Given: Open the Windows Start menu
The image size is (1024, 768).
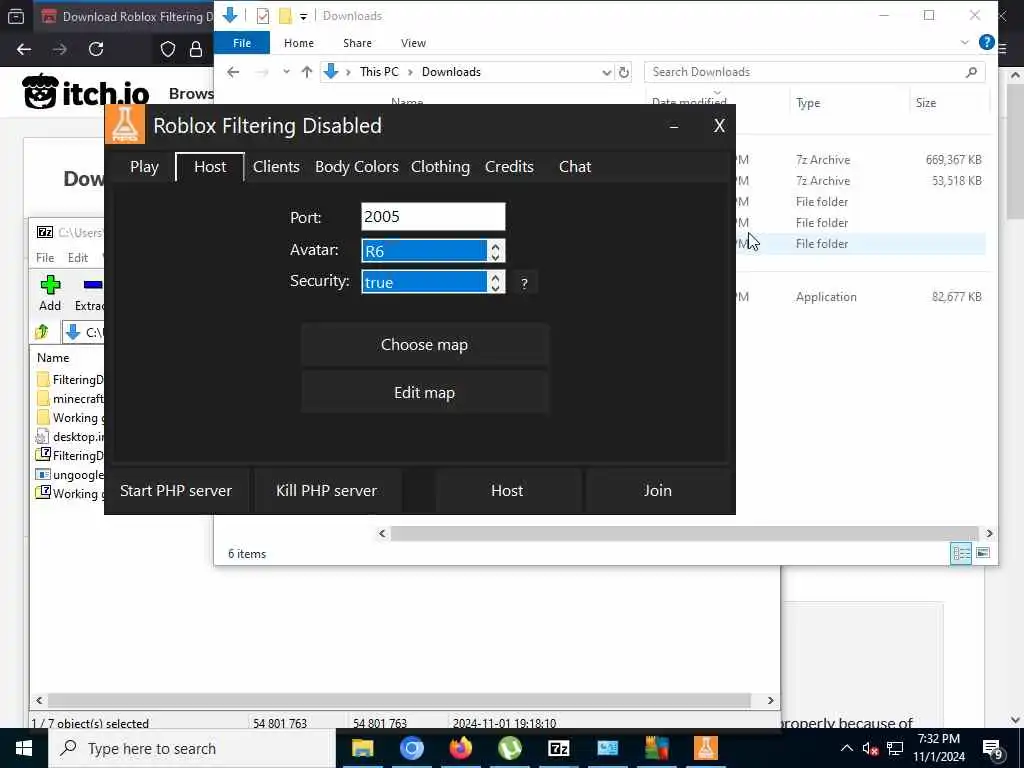Looking at the screenshot, I should coord(24,748).
